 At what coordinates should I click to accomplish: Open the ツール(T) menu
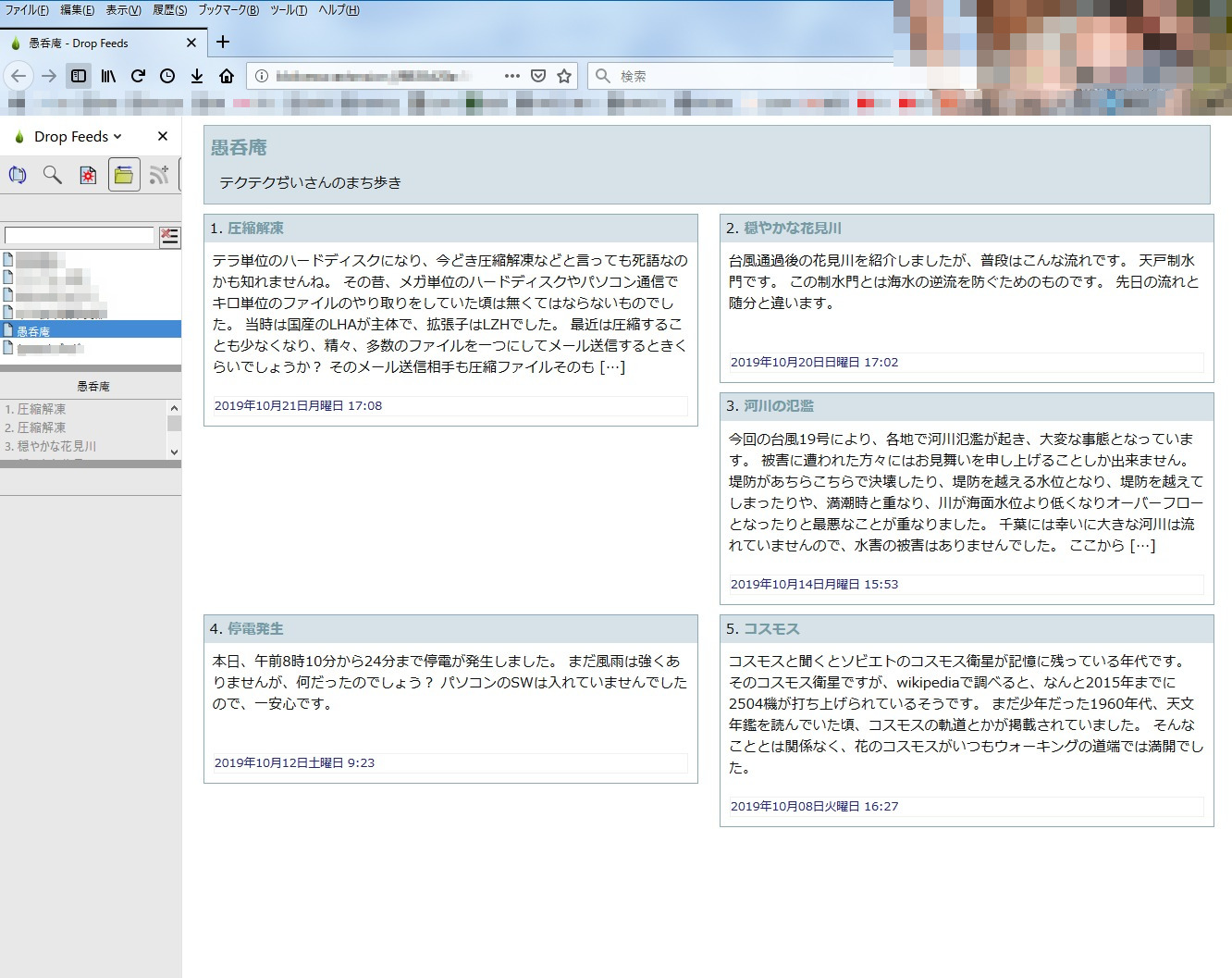coord(289,10)
